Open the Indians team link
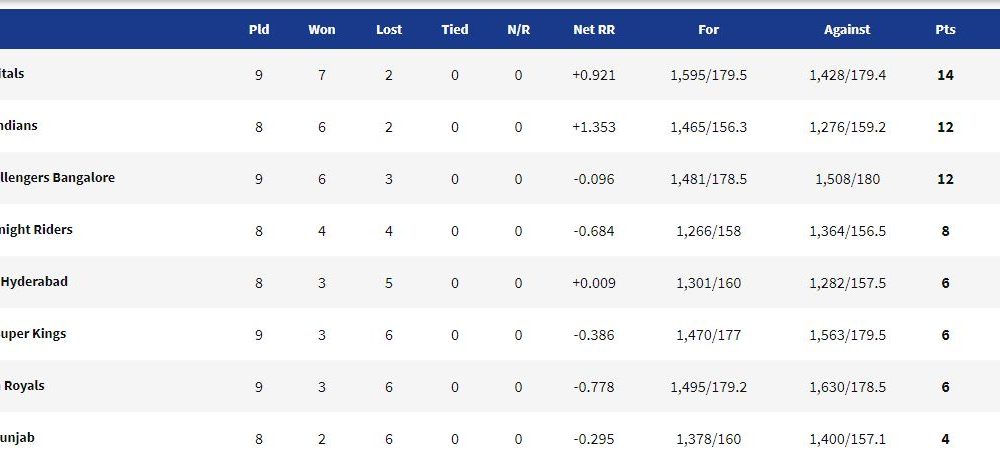 18,125
